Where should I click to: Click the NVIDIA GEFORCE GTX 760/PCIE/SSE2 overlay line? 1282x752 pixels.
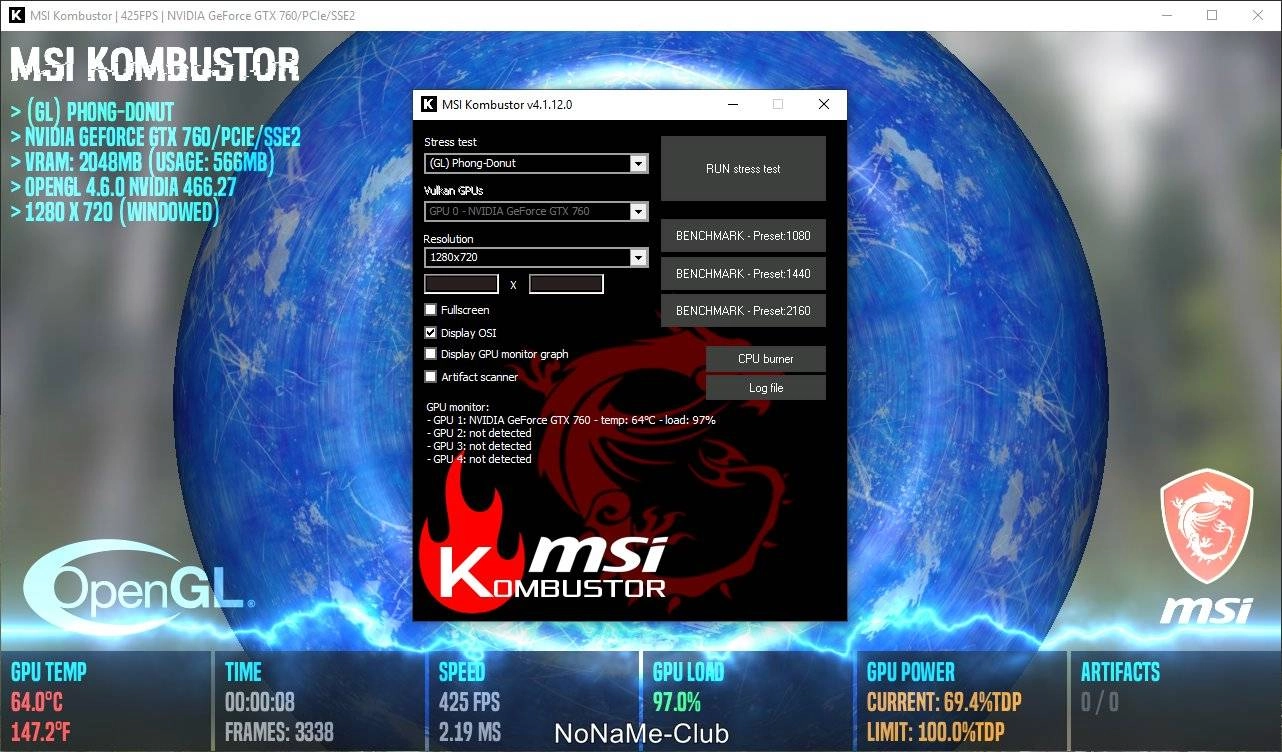point(155,137)
